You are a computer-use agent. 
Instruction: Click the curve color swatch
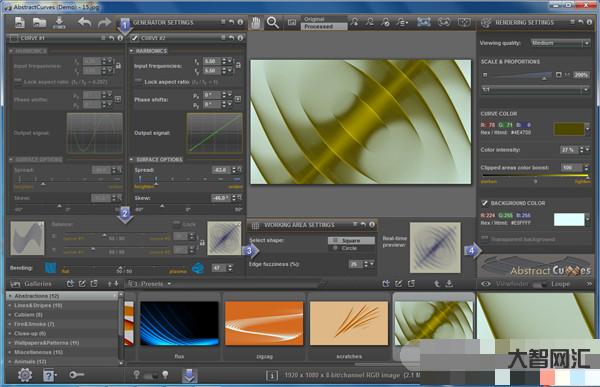click(569, 129)
